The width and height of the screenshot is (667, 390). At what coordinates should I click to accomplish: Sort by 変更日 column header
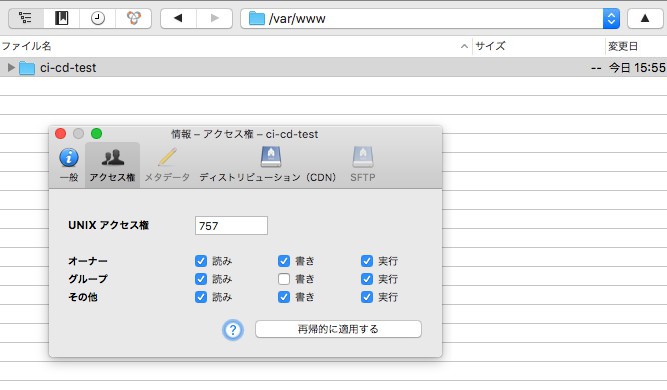623,46
